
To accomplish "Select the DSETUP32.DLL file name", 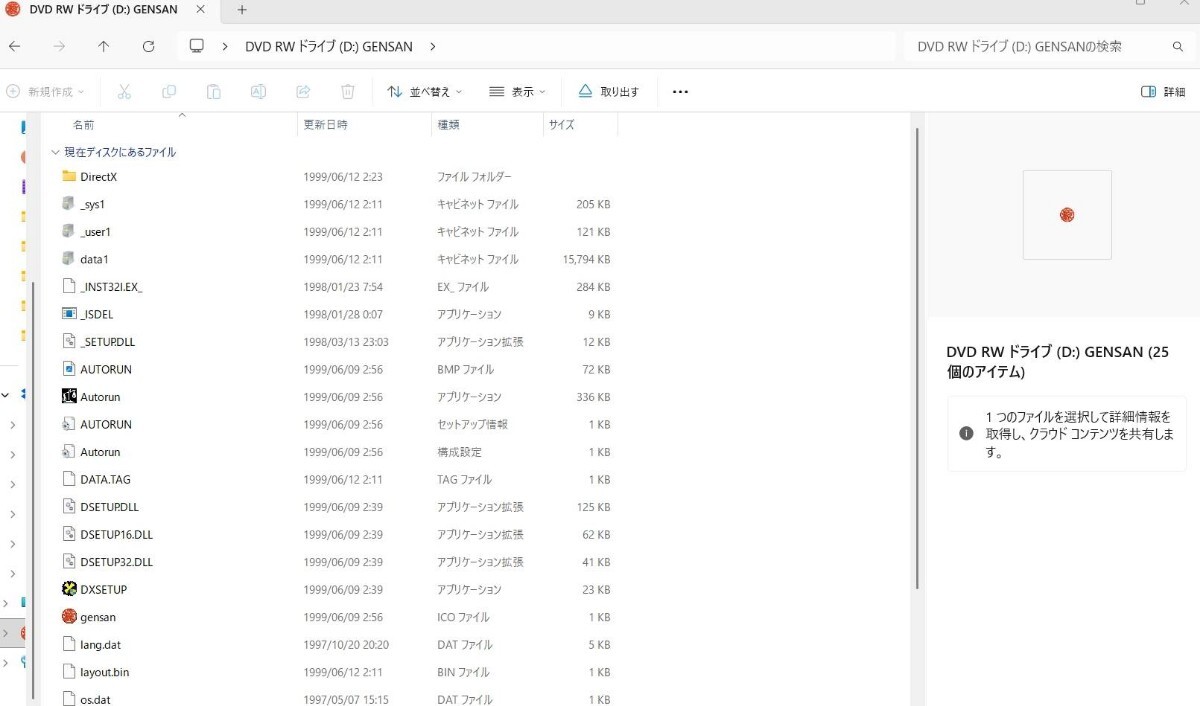I will click(x=116, y=562).
